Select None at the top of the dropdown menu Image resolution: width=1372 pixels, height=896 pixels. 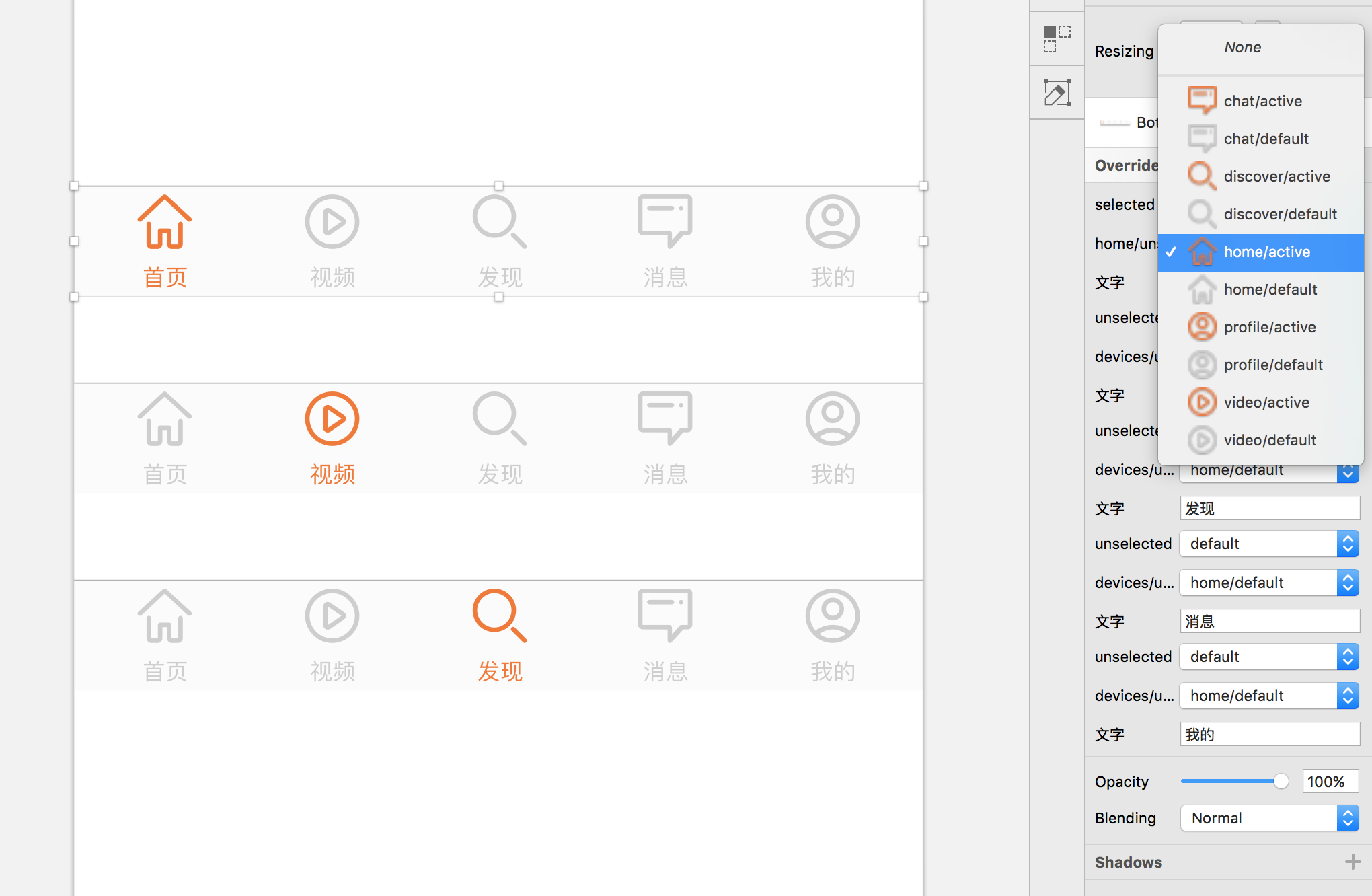click(1242, 47)
